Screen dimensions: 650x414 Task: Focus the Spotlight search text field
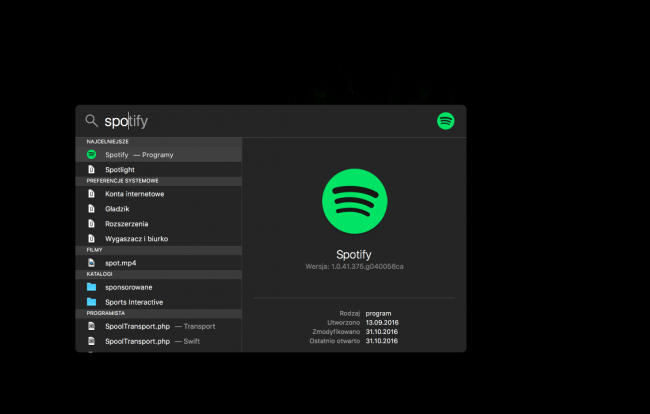265,121
